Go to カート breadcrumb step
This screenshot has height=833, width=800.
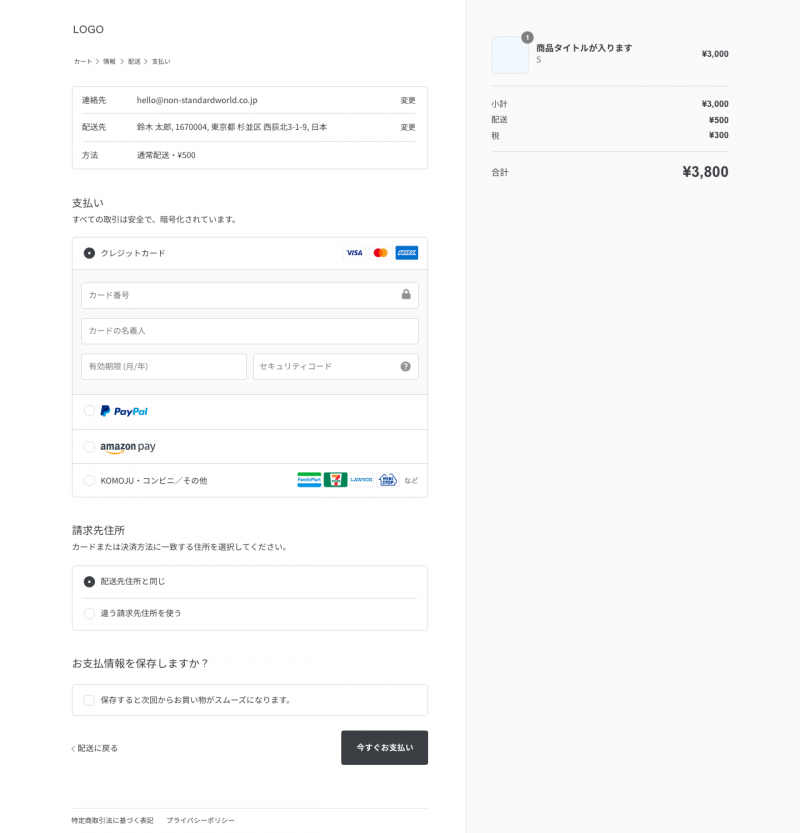83,62
